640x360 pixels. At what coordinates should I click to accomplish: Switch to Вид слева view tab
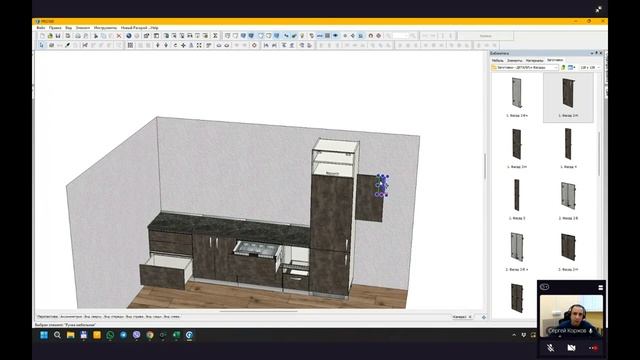coord(172,317)
